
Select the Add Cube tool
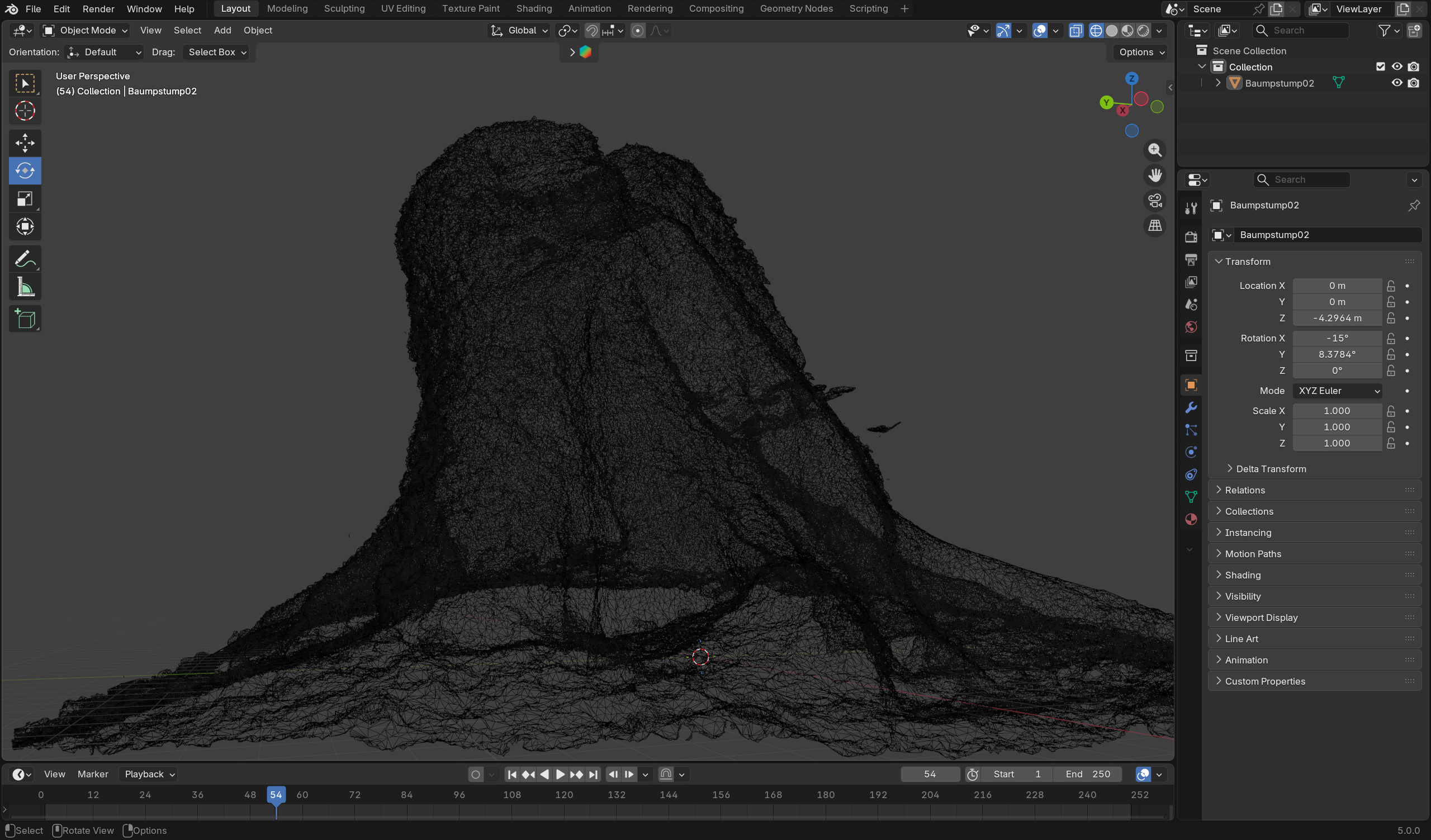click(25, 319)
